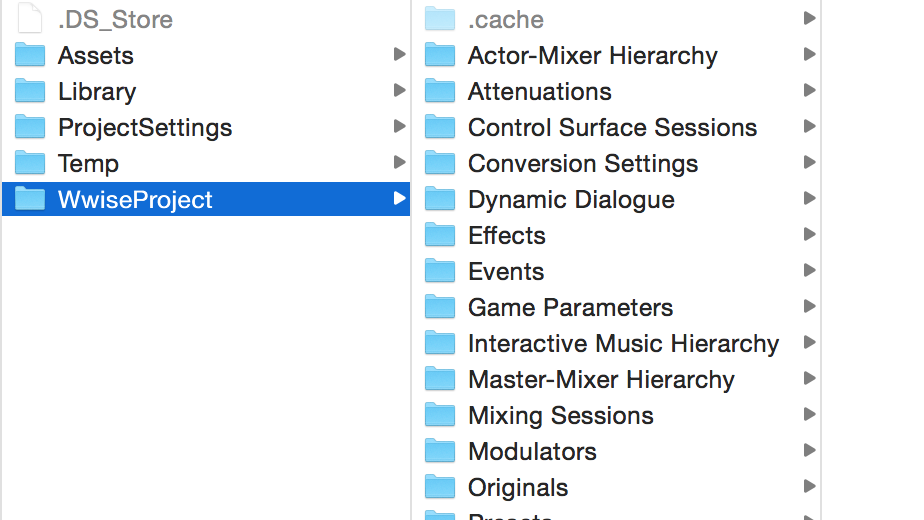The width and height of the screenshot is (924, 520).
Task: Select Conversion Settings folder
Action: [x=583, y=163]
